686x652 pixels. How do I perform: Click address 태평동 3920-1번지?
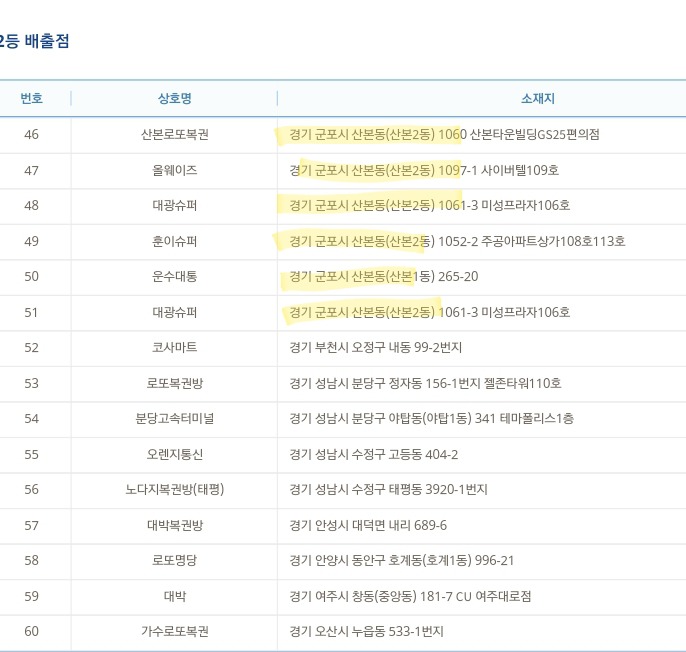click(x=388, y=489)
